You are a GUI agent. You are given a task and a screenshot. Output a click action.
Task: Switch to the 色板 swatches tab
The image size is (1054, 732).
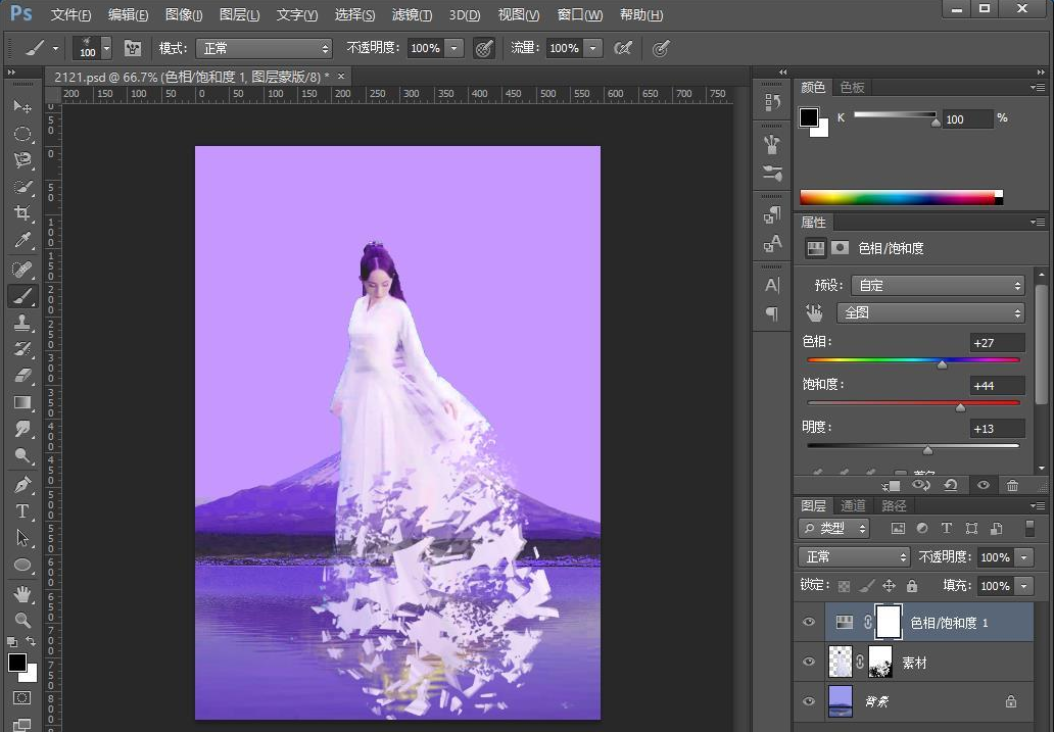point(853,88)
